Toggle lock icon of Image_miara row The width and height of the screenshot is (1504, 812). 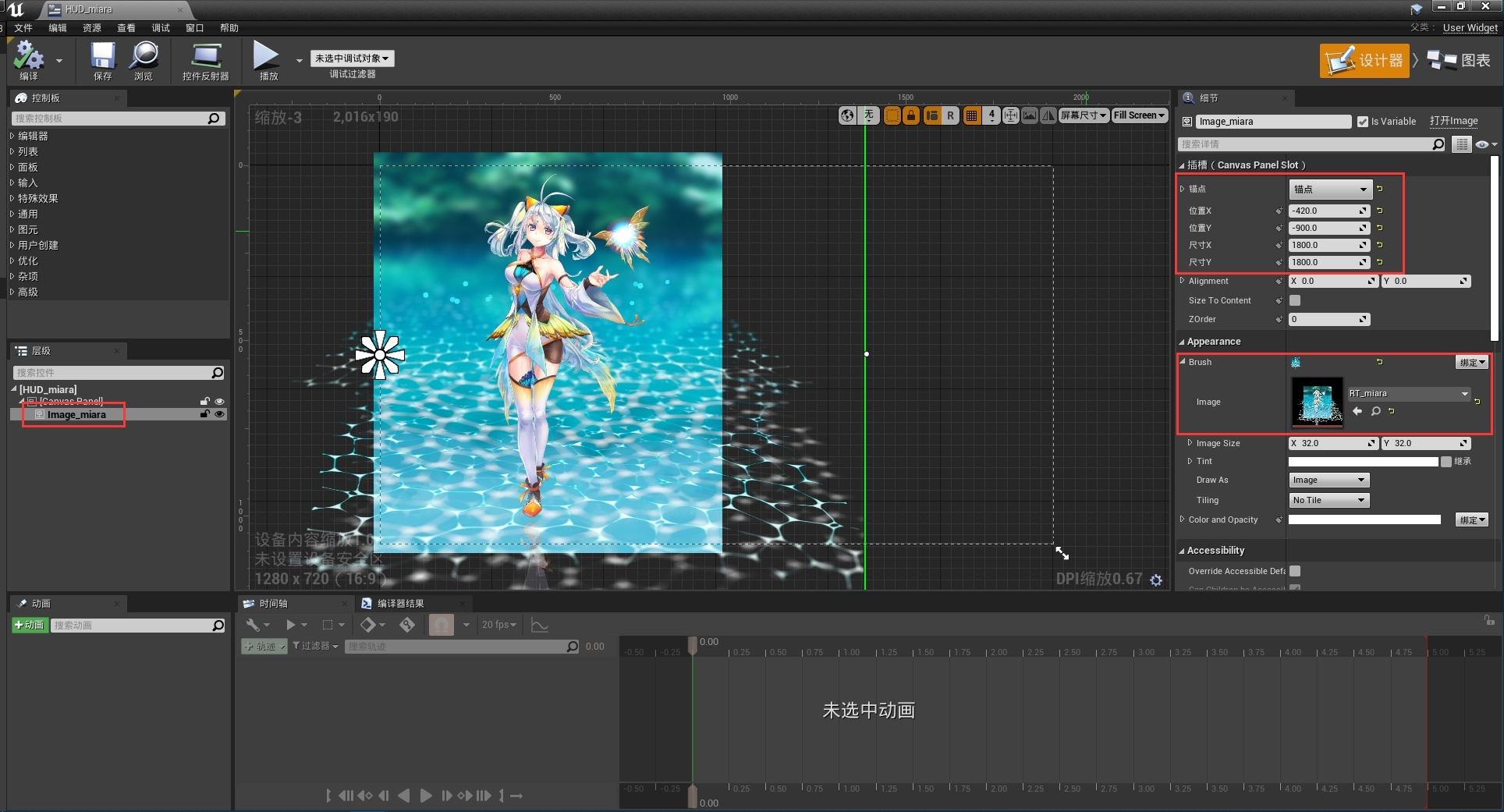(x=205, y=414)
